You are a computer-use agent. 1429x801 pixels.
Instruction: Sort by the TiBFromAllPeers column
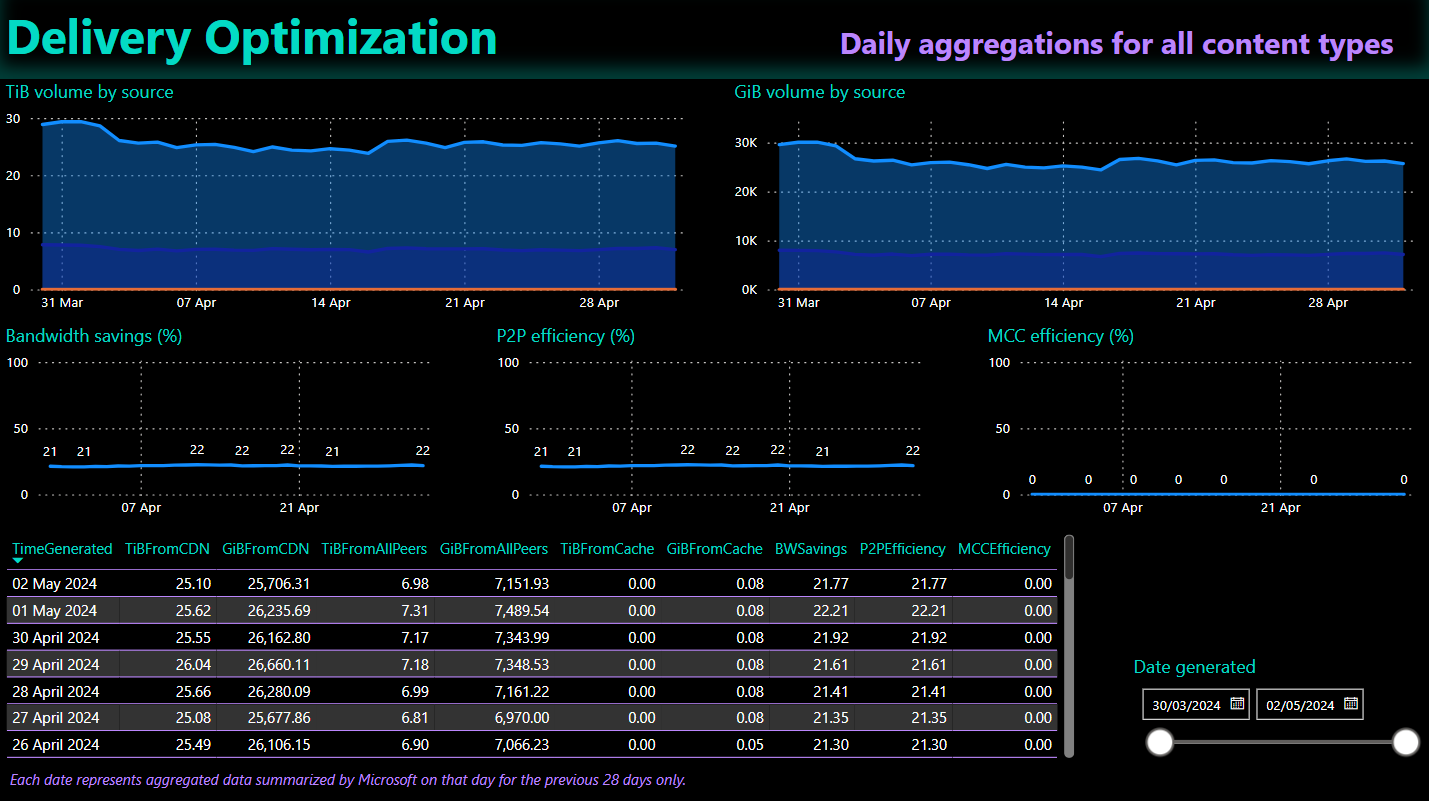(x=374, y=549)
